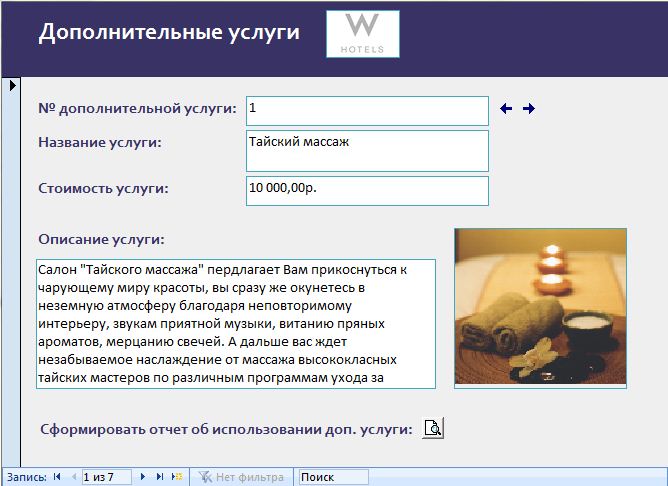Click the 'Стоимость услуги:' label
668x486 pixels.
click(104, 188)
